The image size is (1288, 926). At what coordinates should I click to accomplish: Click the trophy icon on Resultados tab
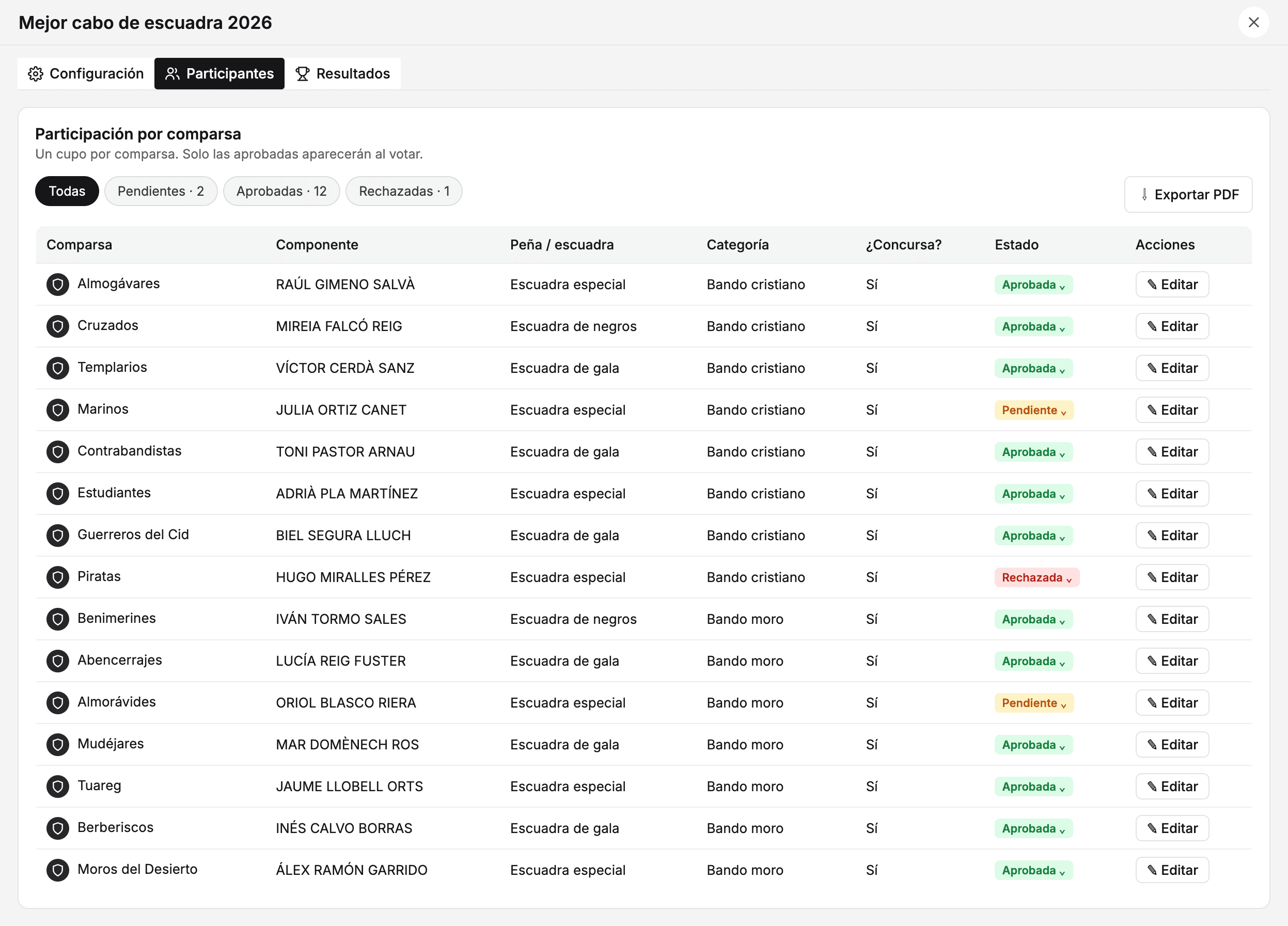pos(302,74)
